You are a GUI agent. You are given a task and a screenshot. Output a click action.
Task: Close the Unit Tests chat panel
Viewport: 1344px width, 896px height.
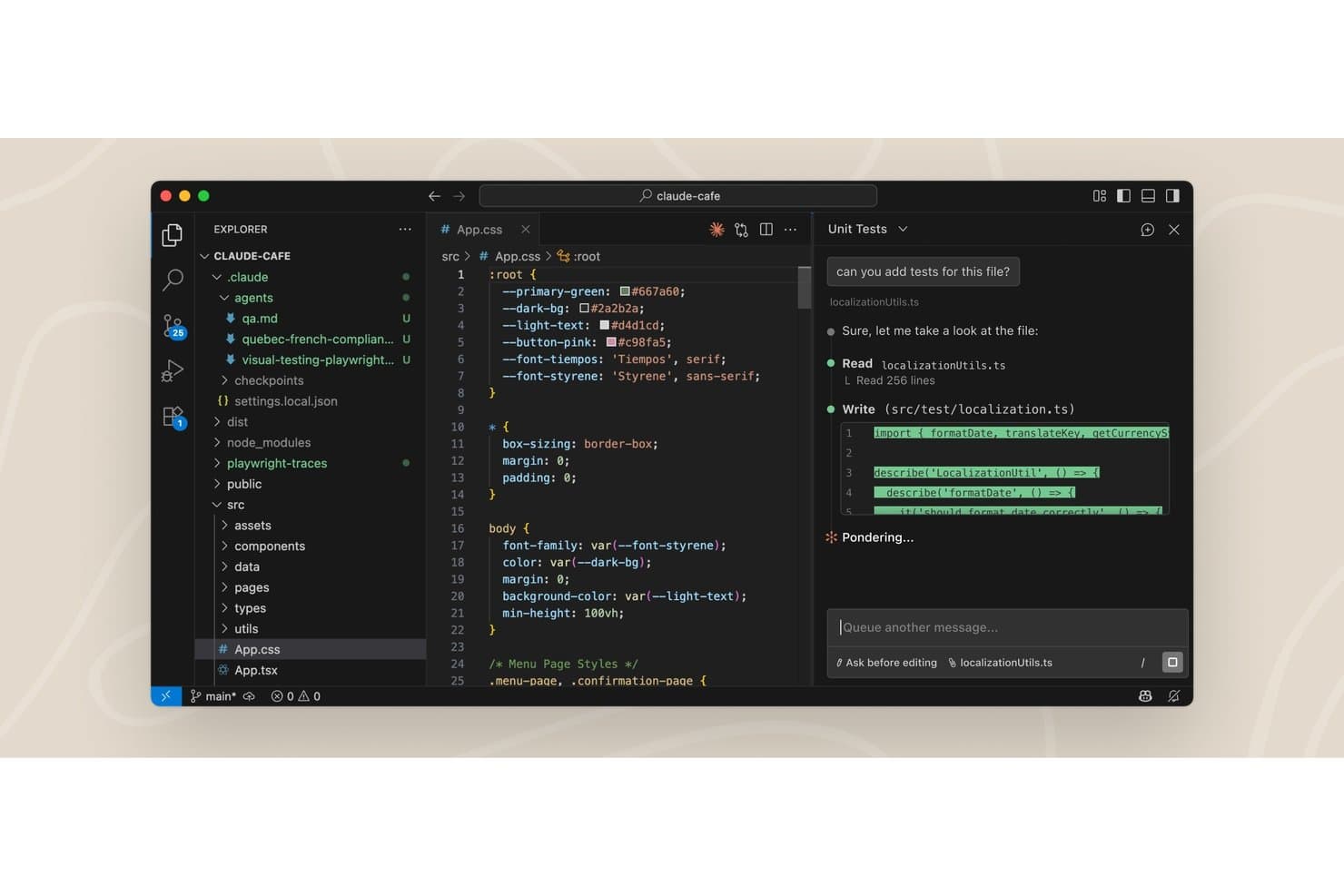1174,230
